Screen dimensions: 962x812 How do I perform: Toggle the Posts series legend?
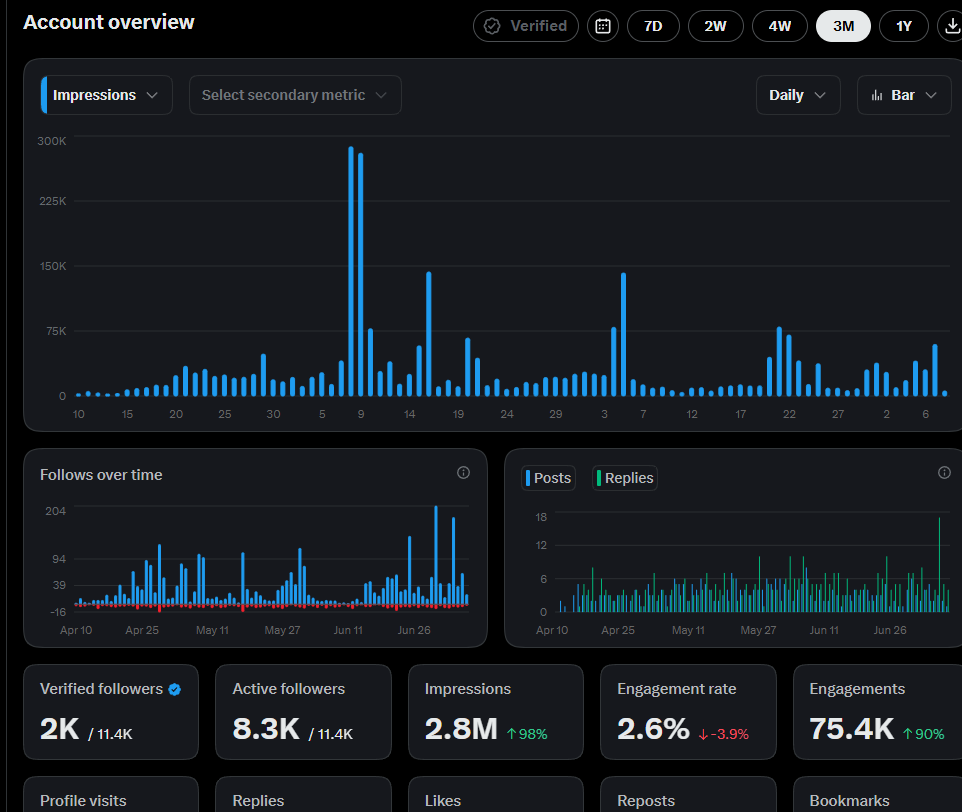tap(548, 478)
